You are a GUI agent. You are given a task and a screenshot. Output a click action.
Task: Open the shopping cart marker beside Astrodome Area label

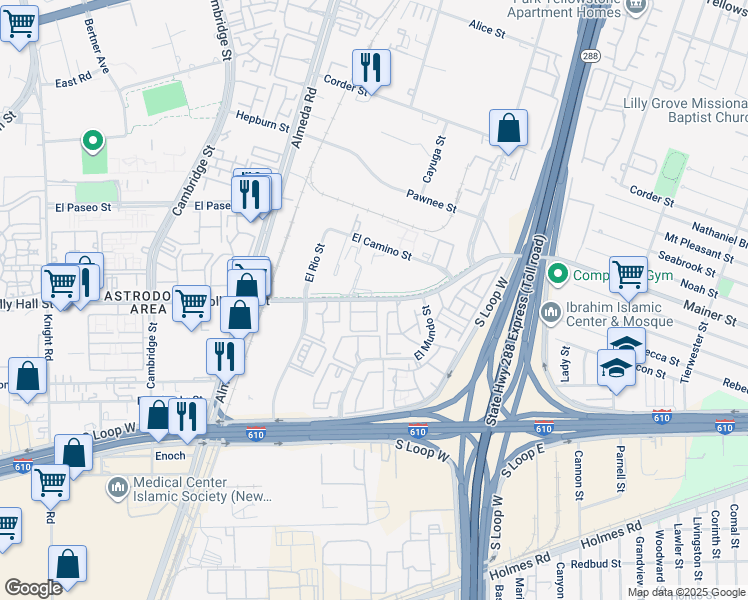click(x=191, y=304)
